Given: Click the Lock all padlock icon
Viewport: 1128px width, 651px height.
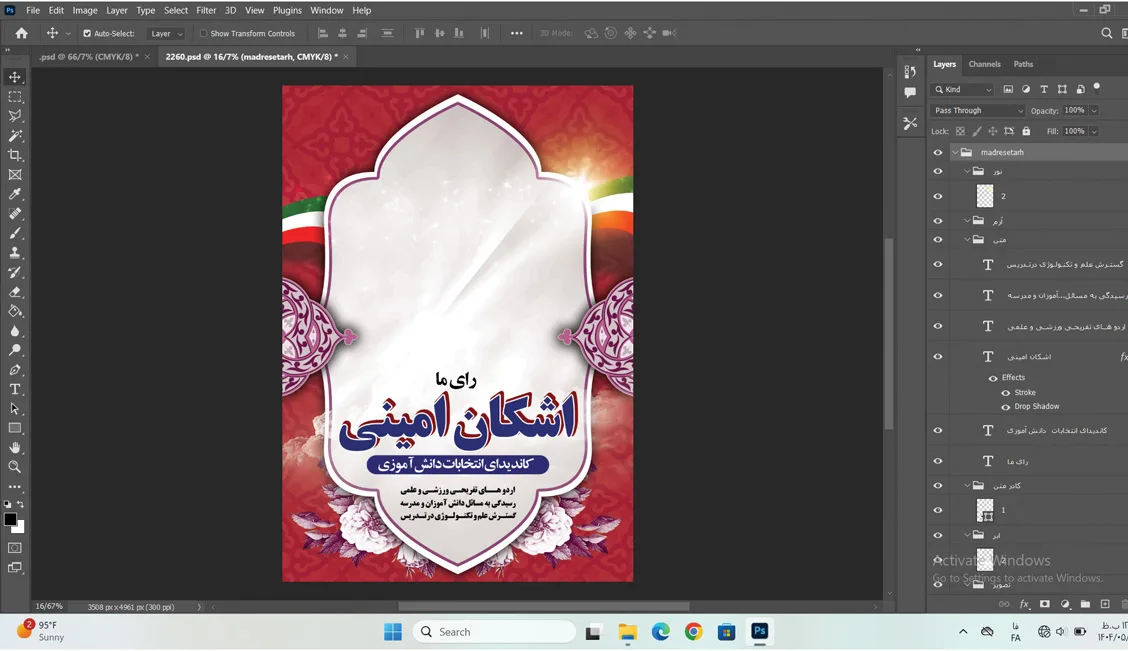Looking at the screenshot, I should tap(1027, 131).
